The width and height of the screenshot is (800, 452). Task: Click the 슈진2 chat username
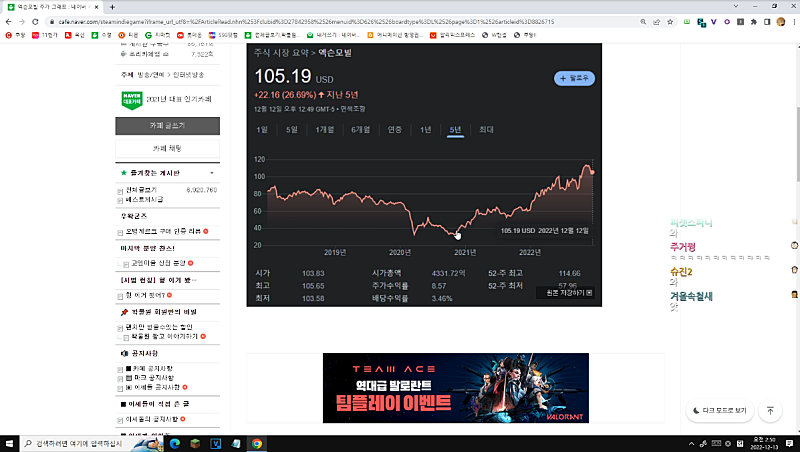pyautogui.click(x=681, y=272)
